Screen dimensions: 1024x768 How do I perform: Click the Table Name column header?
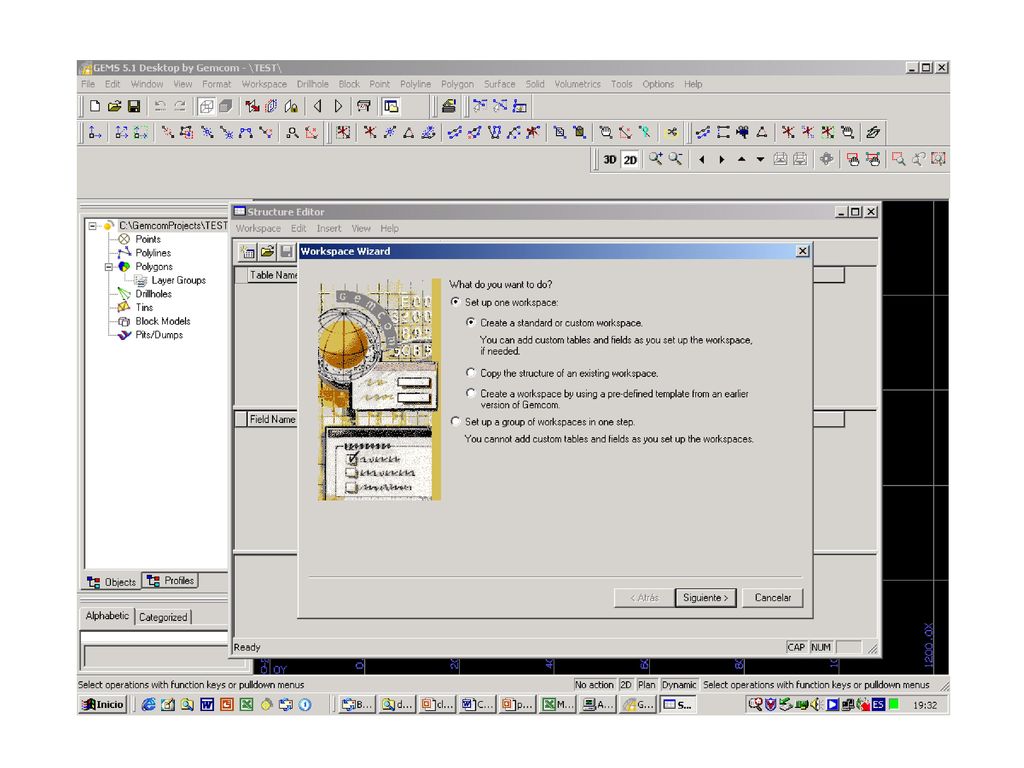(272, 276)
